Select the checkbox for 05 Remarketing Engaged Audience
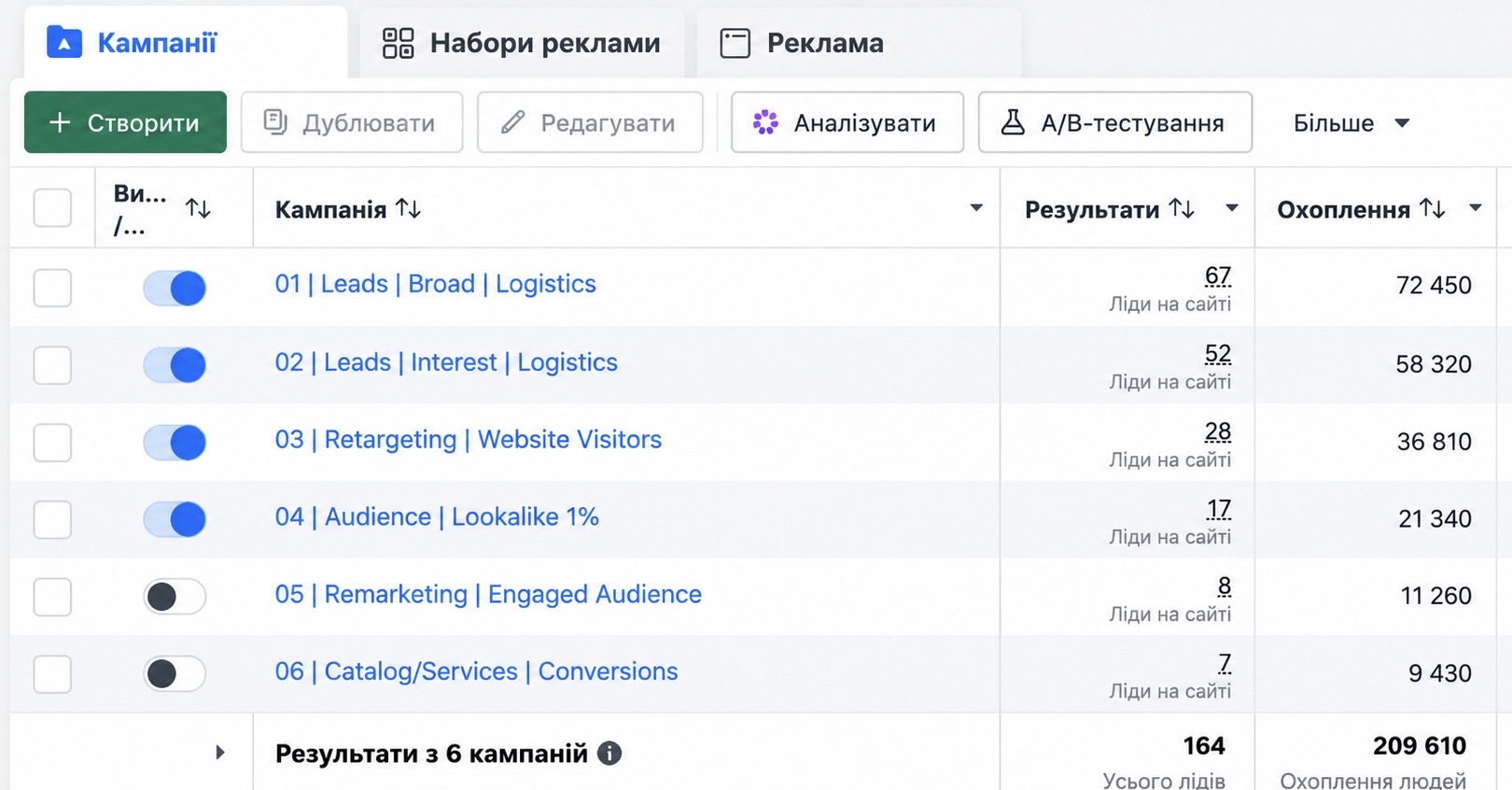This screenshot has width=1512, height=790. coord(52,596)
